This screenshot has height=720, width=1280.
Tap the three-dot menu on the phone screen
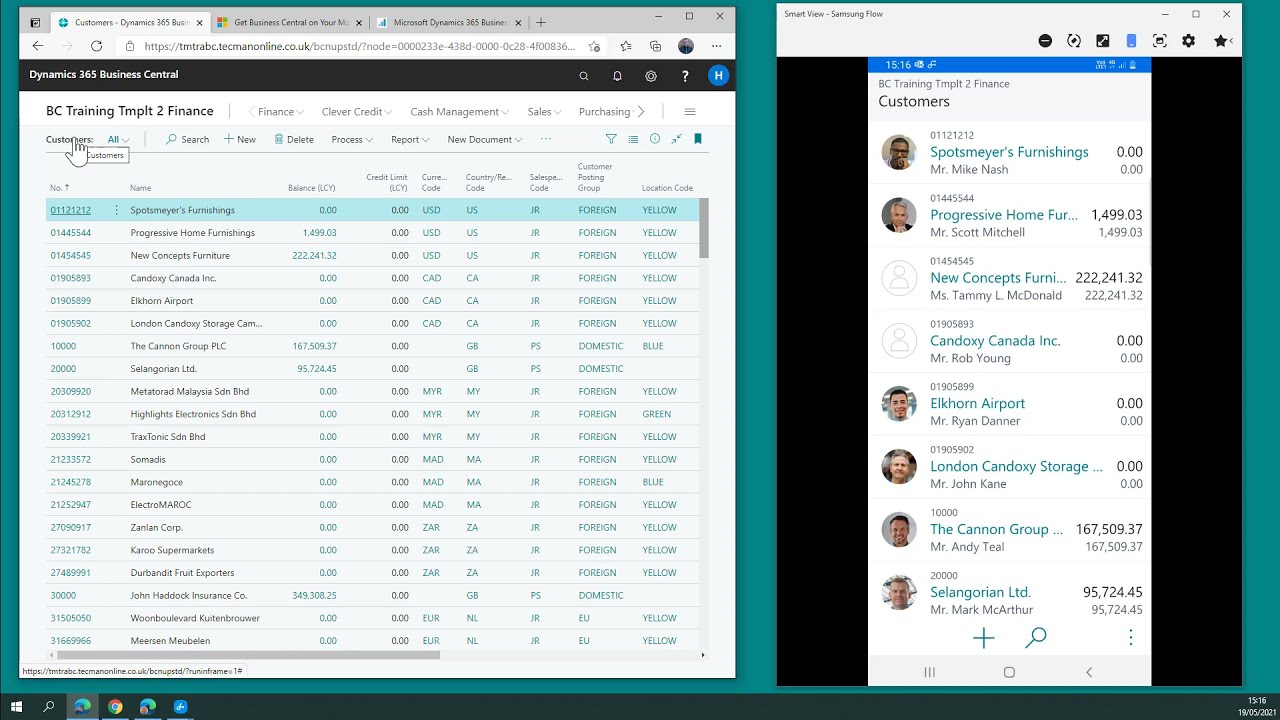pos(1131,637)
